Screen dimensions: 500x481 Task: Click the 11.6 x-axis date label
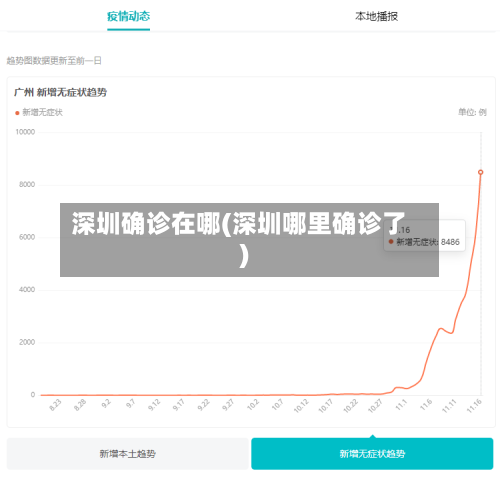426,405
